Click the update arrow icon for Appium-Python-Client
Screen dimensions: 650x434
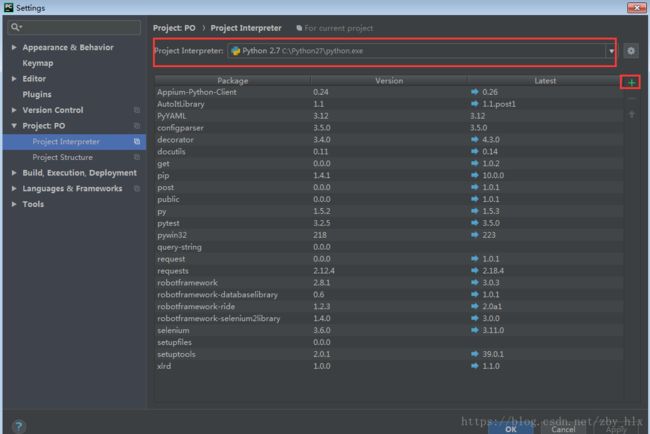(475, 92)
